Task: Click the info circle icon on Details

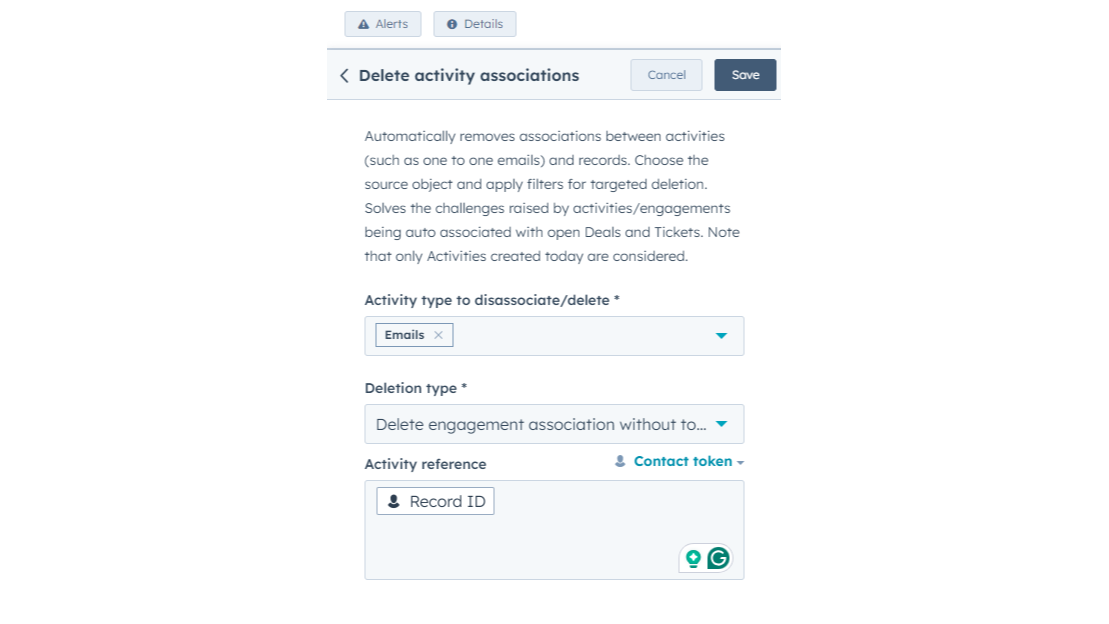Action: click(x=452, y=24)
